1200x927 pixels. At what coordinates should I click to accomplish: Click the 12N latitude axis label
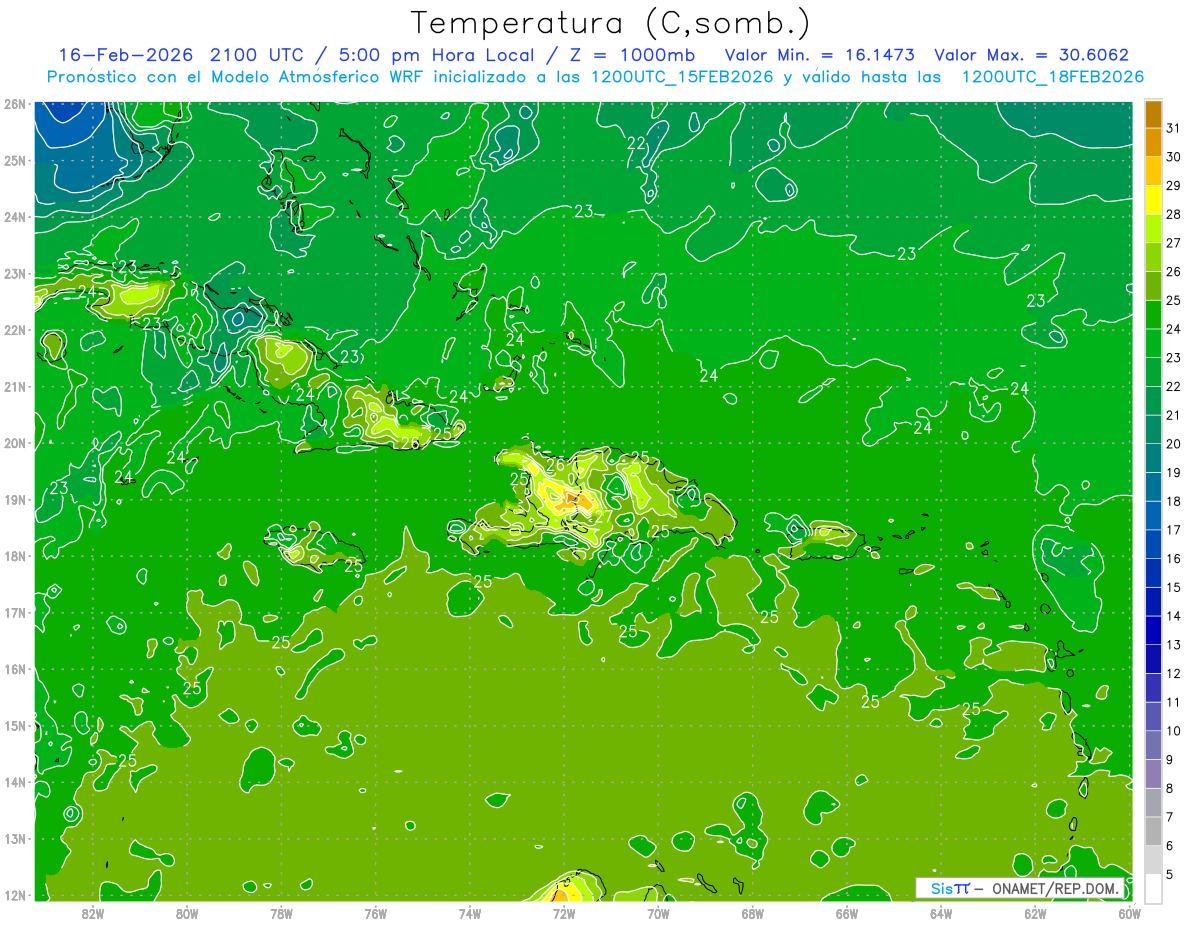click(14, 896)
